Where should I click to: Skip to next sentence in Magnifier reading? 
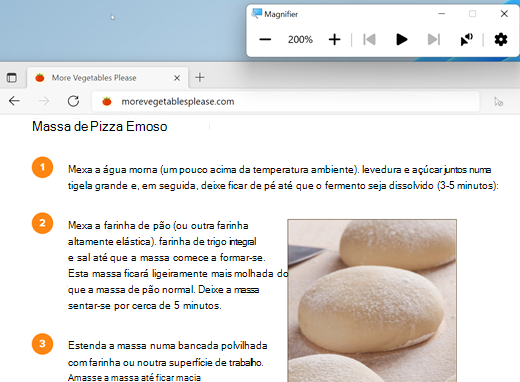pyautogui.click(x=434, y=39)
